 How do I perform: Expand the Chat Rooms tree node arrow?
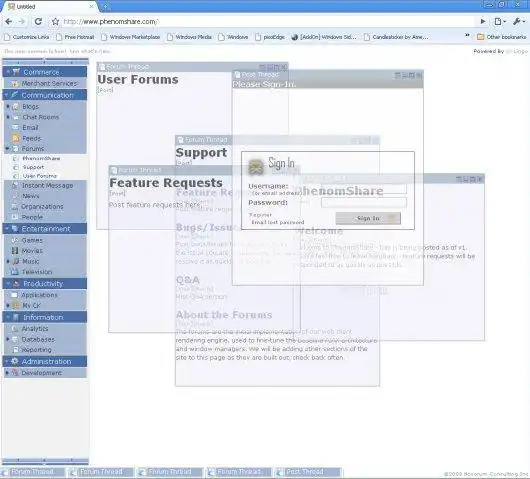(x=8, y=117)
